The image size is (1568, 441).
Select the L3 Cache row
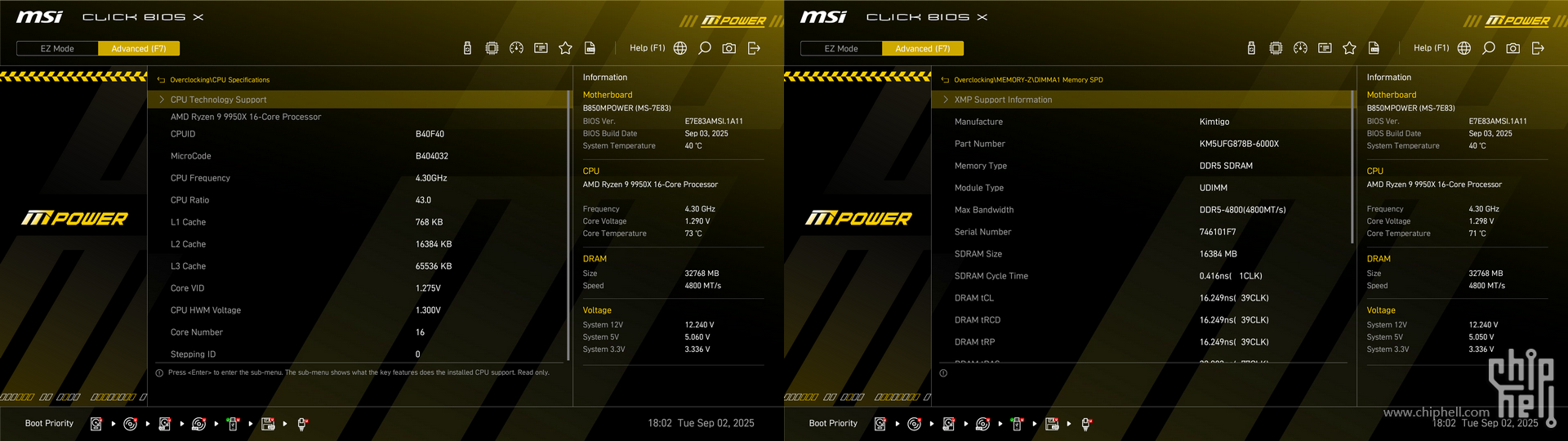(358, 266)
